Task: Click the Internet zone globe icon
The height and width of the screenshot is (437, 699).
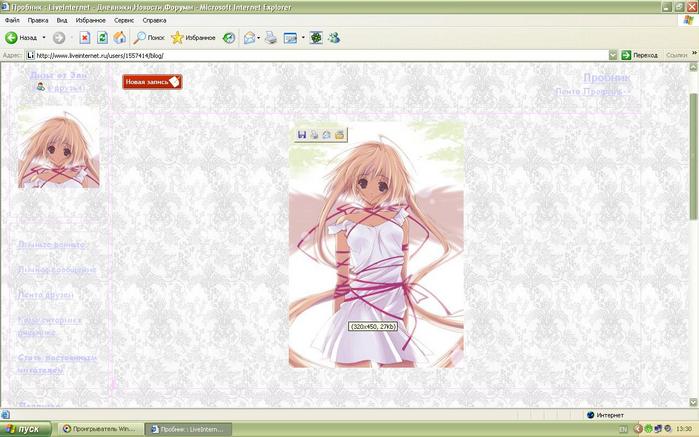Action: 591,415
